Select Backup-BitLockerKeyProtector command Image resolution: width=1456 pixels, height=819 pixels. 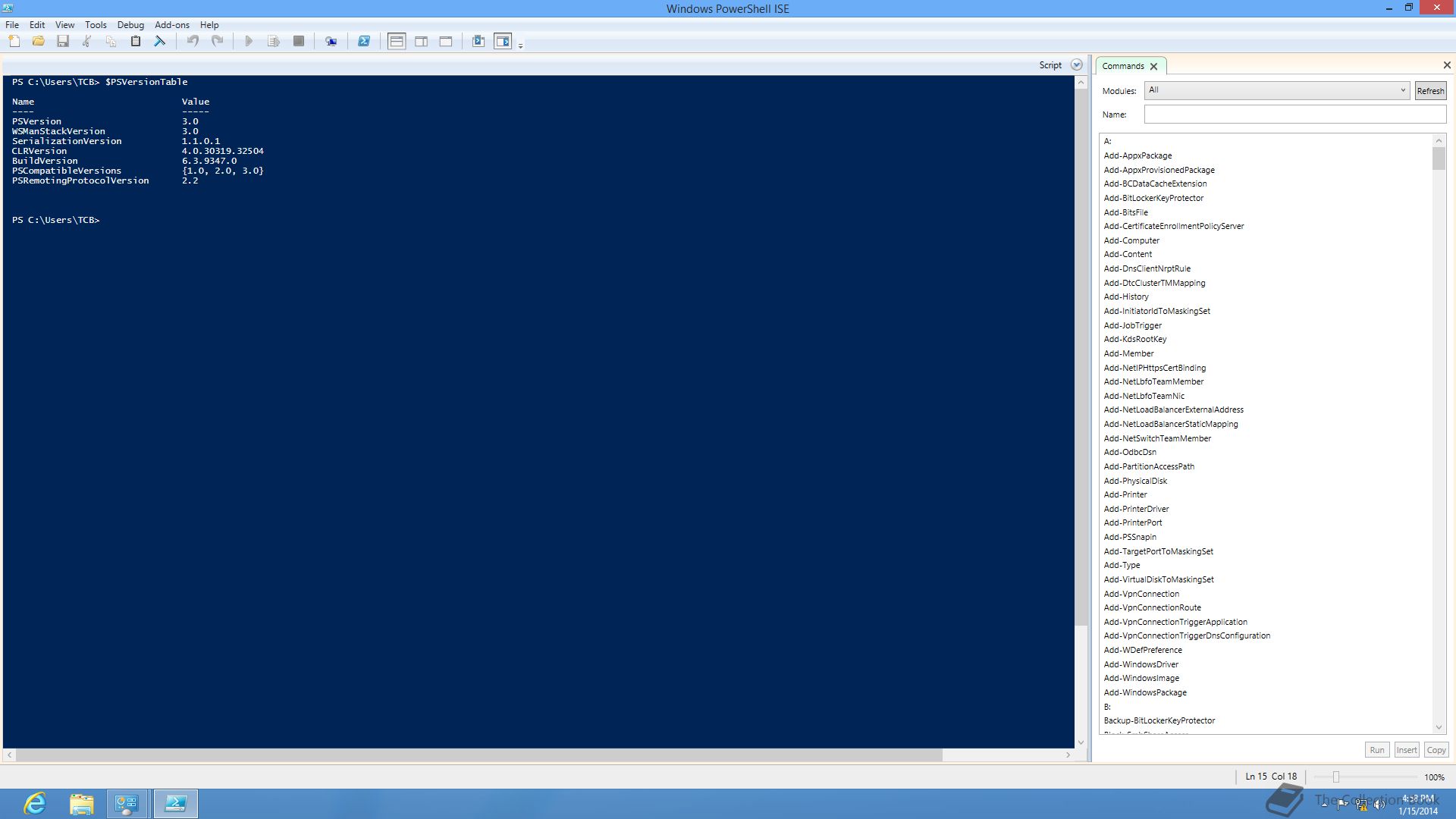click(x=1159, y=720)
